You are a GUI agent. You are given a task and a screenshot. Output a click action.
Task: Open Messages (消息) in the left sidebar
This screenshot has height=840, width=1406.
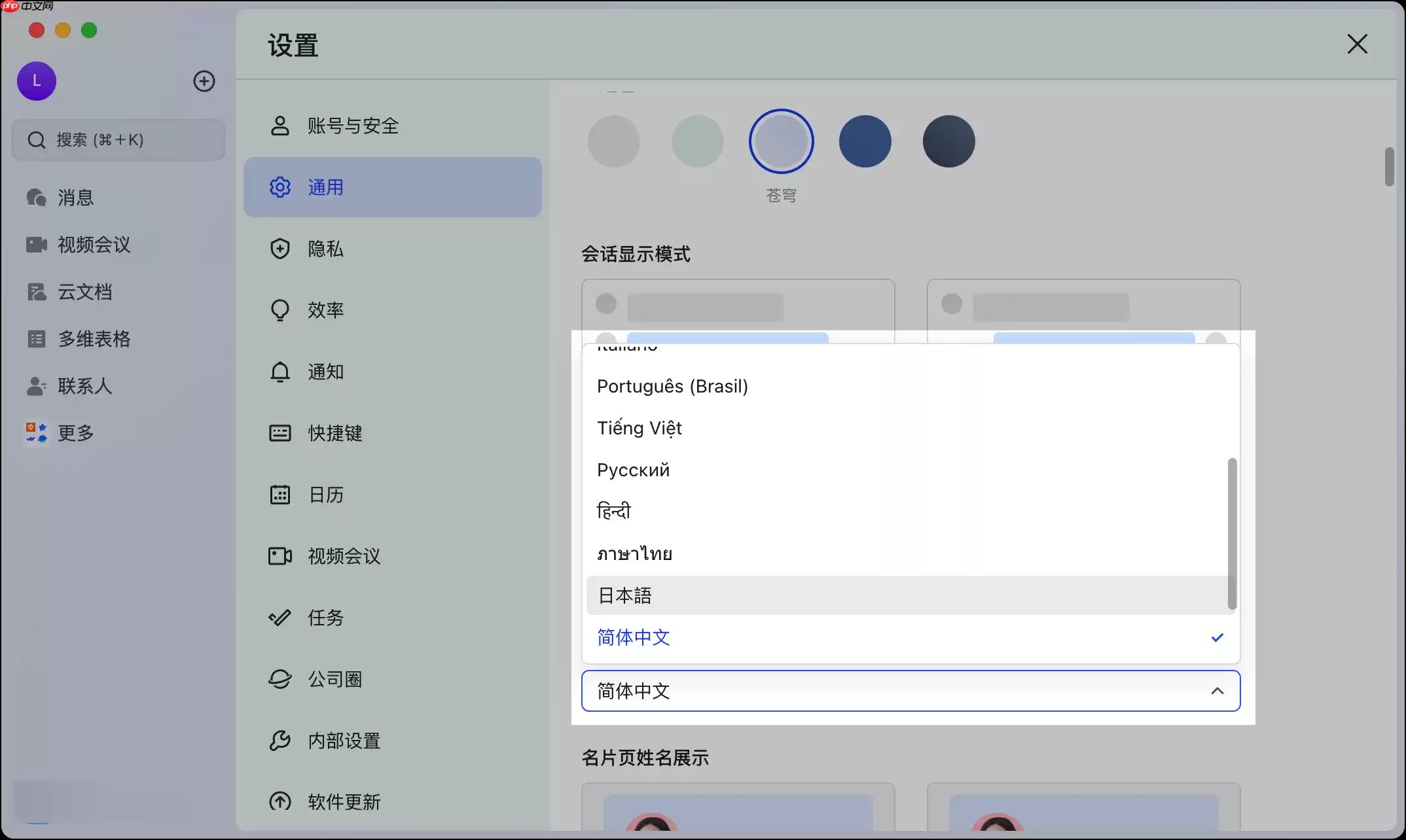[75, 198]
